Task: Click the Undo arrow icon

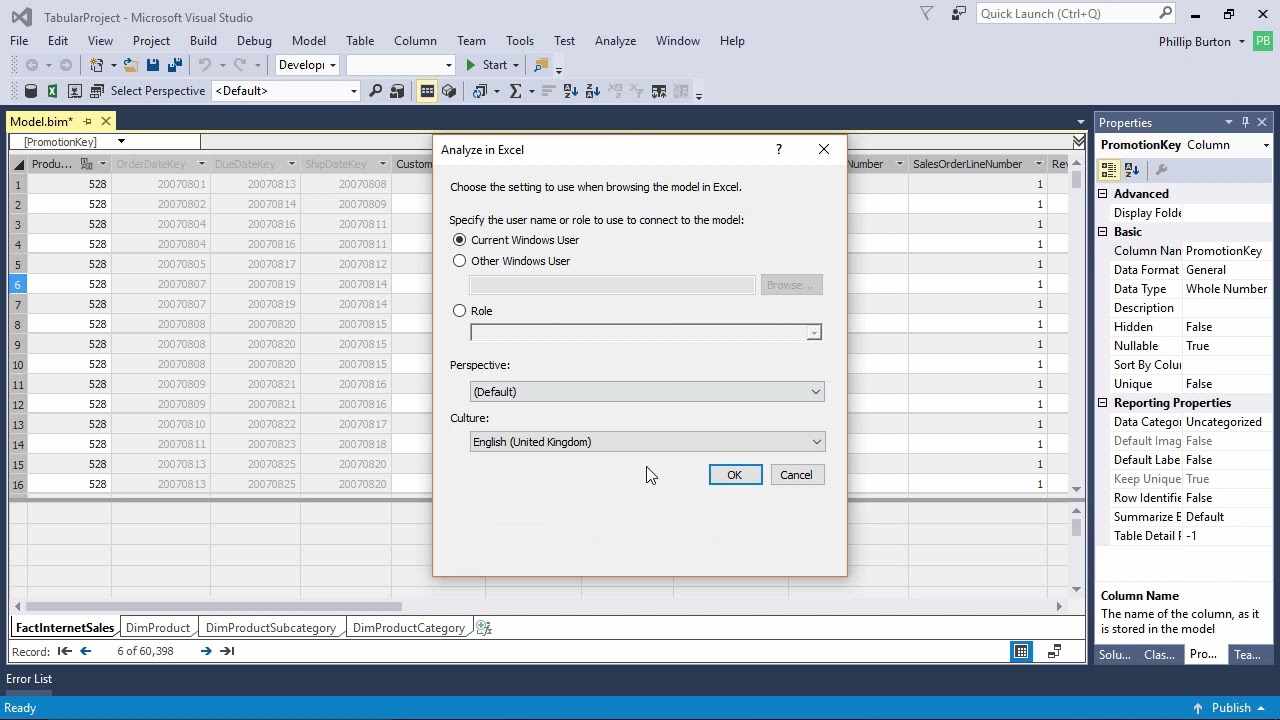Action: point(204,65)
